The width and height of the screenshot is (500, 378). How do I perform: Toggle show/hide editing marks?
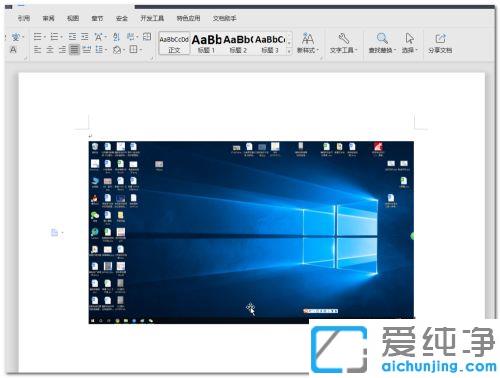[x=131, y=36]
